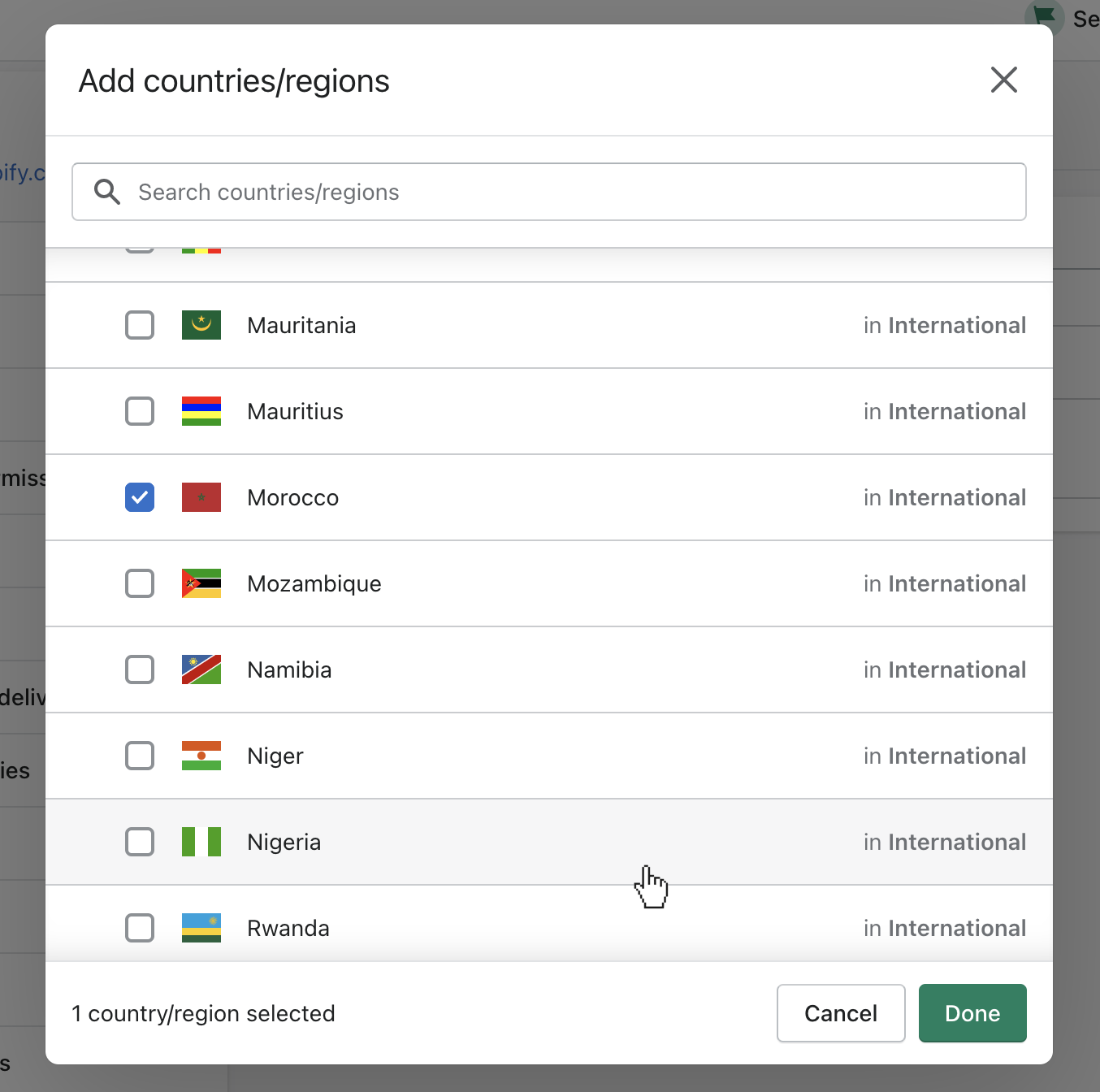Click the Namibia flag icon
Viewport: 1100px width, 1092px height.
(x=201, y=669)
